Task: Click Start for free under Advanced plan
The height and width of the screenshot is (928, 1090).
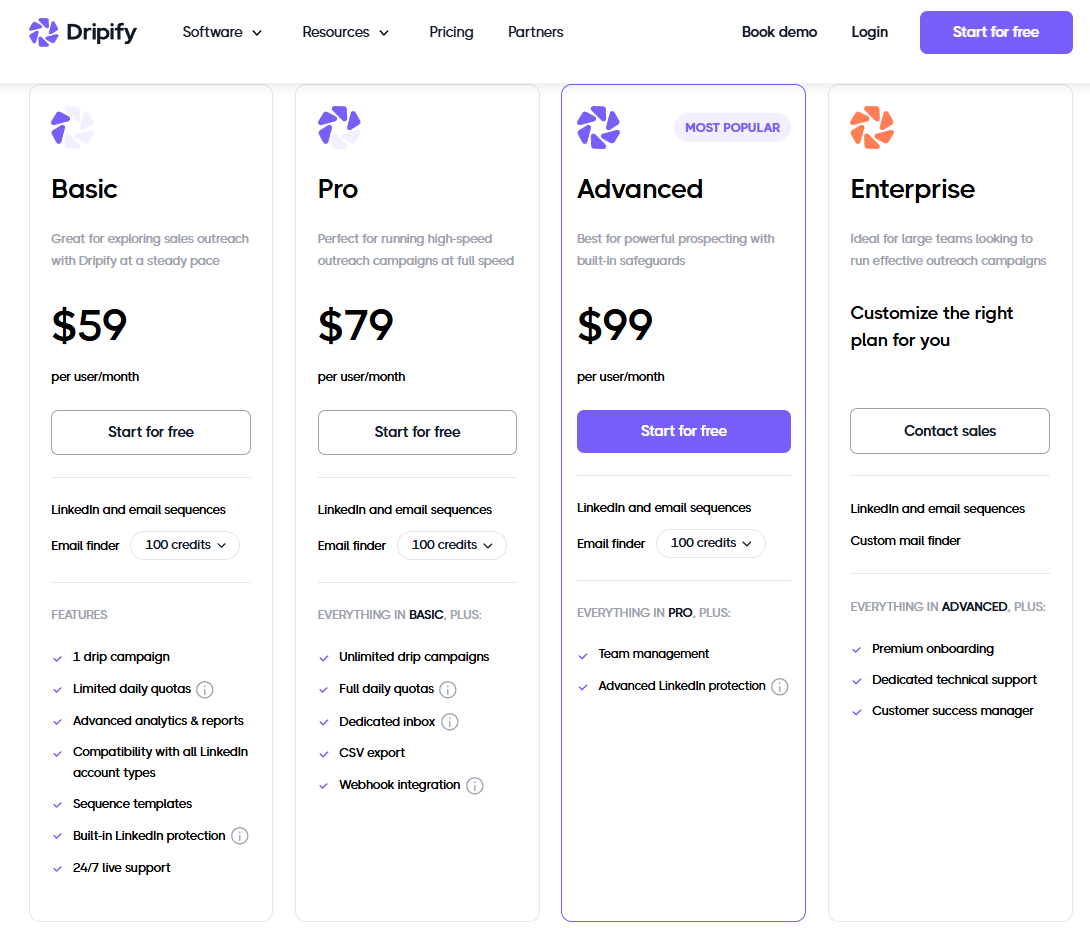Action: (x=683, y=431)
